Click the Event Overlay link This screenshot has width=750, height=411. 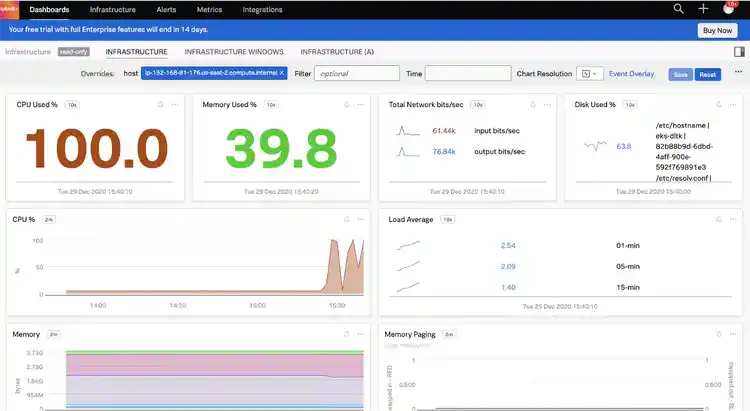coord(631,73)
